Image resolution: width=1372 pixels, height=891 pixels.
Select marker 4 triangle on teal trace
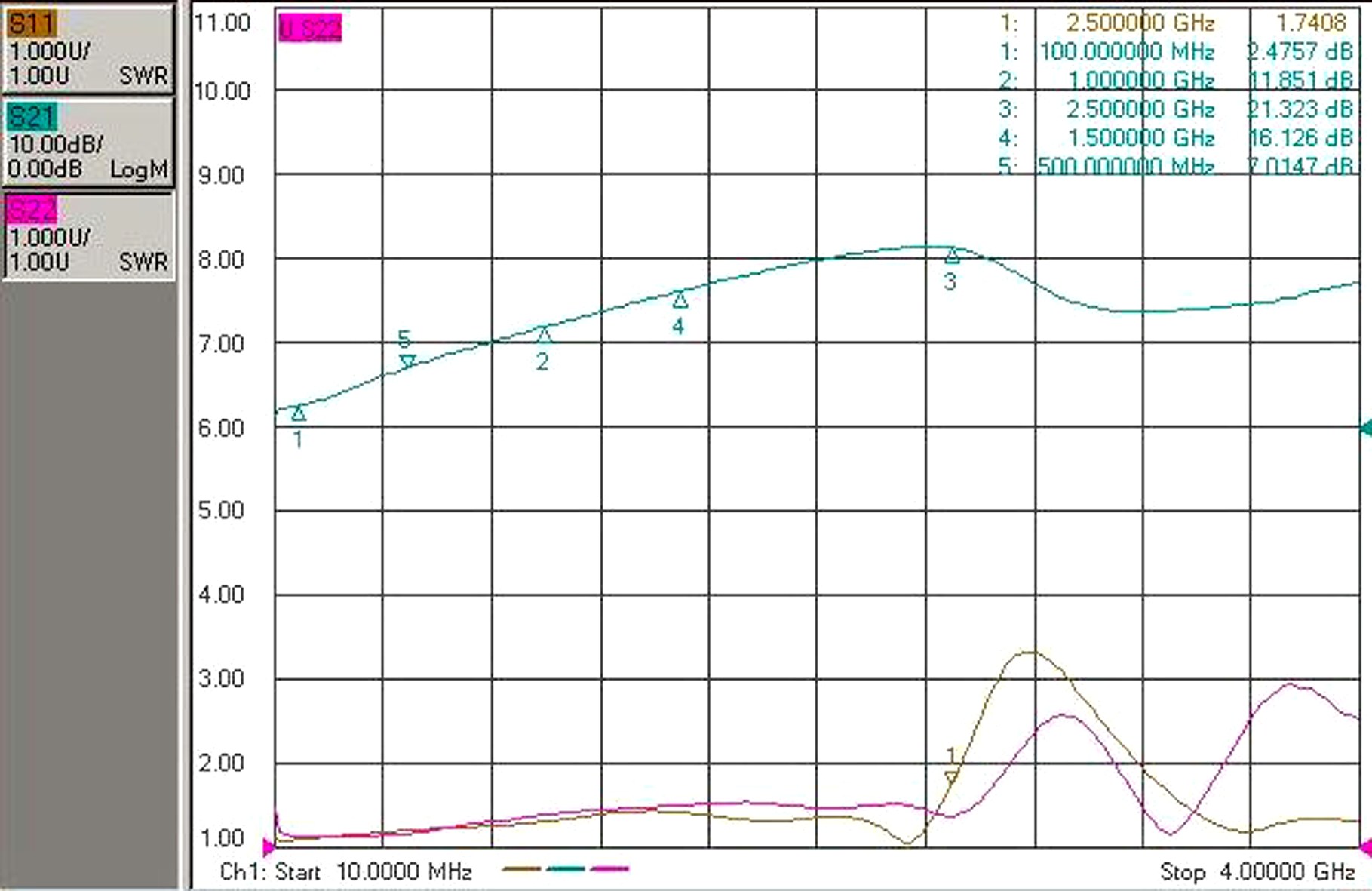point(680,300)
